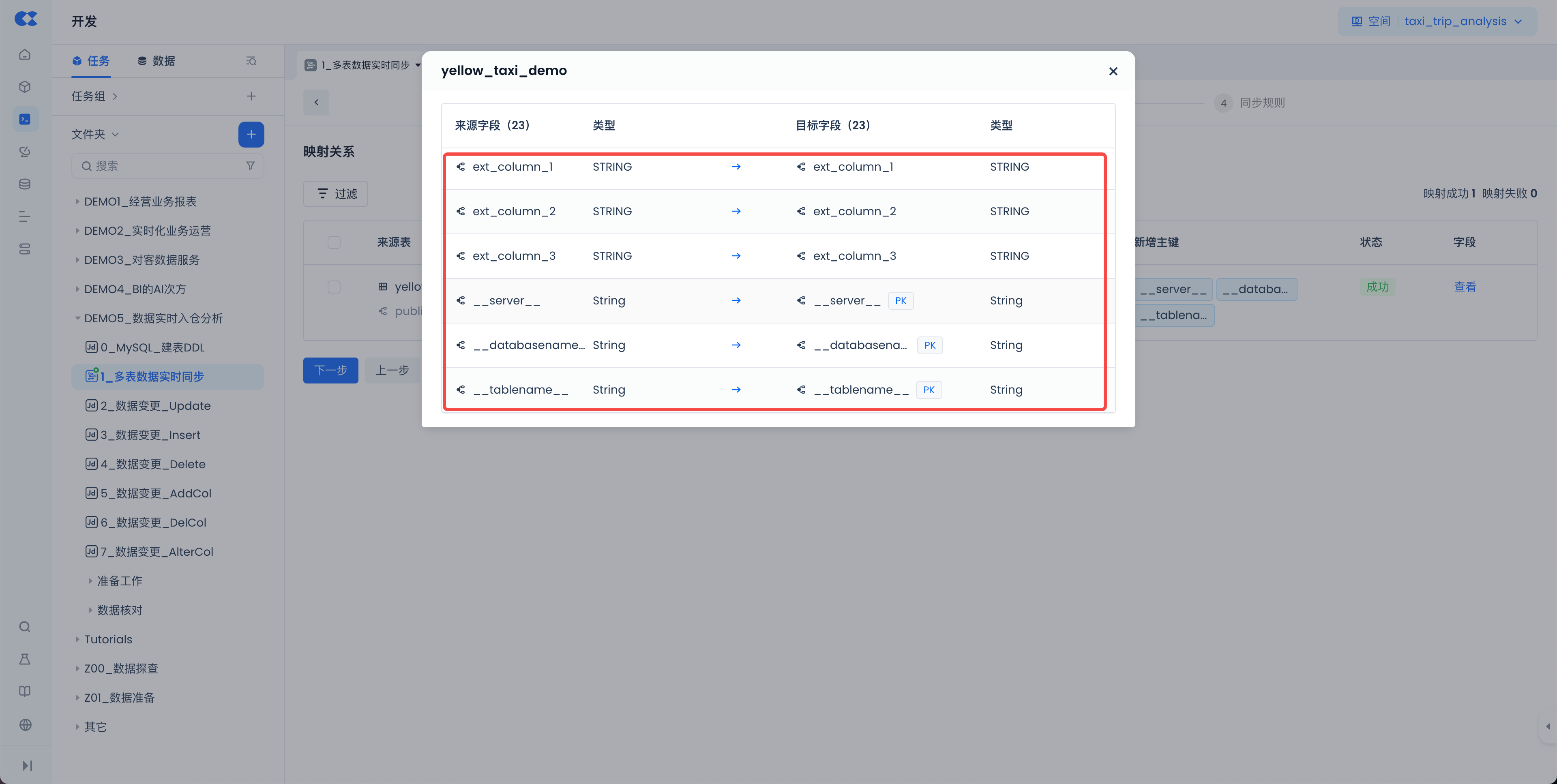The width and height of the screenshot is (1557, 784).
Task: Click the filter funnel icon in search box
Action: click(250, 166)
